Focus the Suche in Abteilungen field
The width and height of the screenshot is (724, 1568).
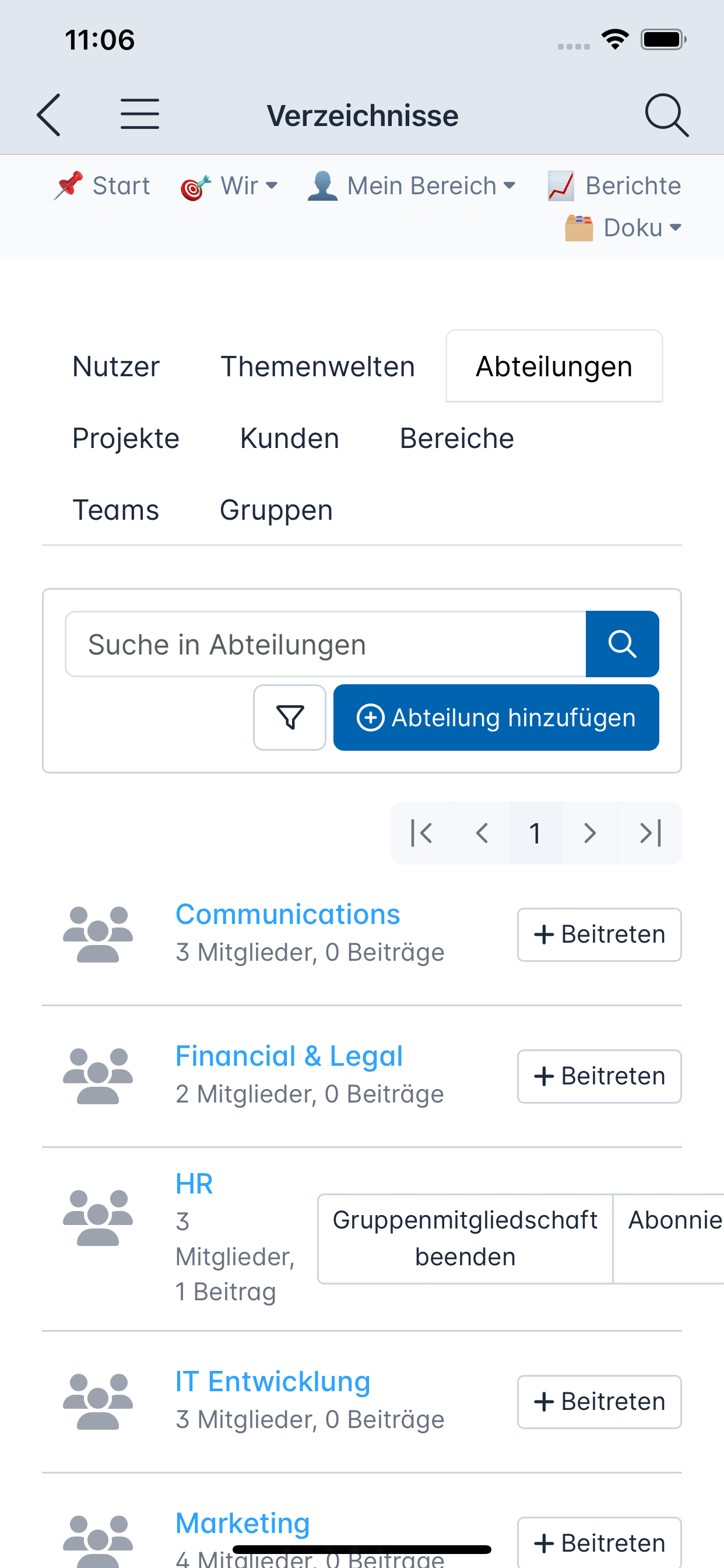click(325, 644)
